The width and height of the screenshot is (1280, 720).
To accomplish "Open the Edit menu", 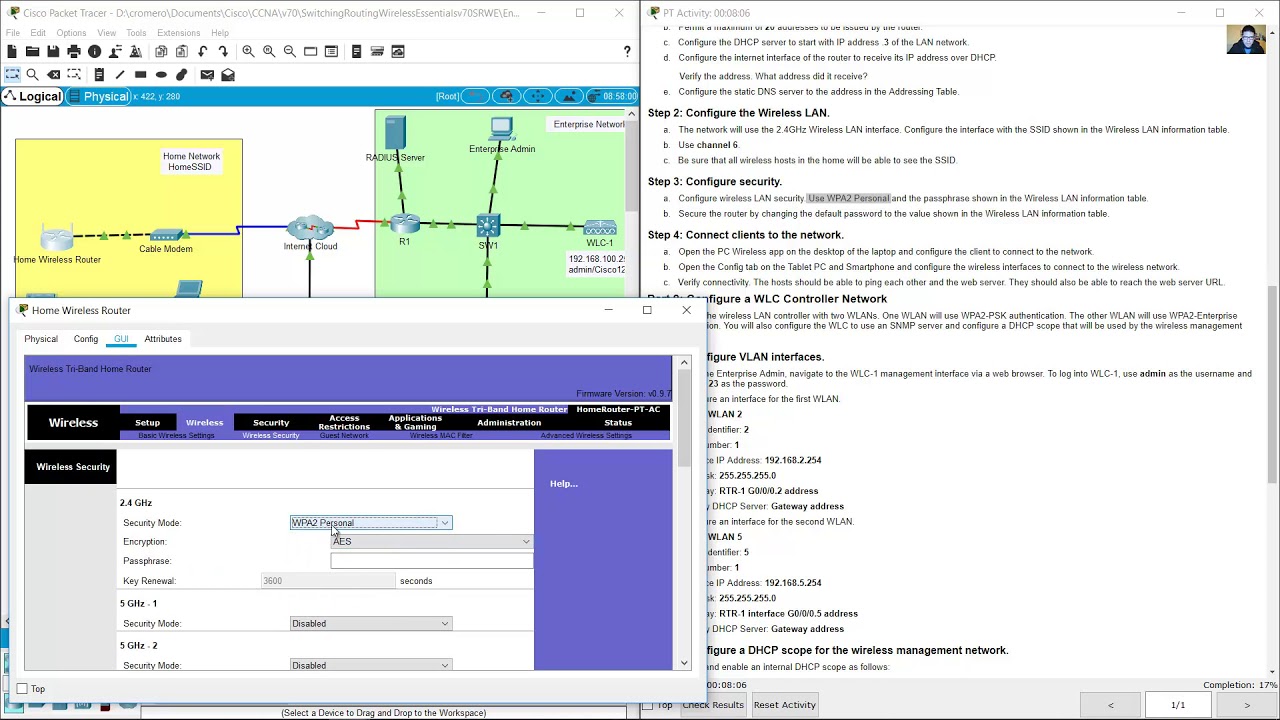I will coord(38,33).
